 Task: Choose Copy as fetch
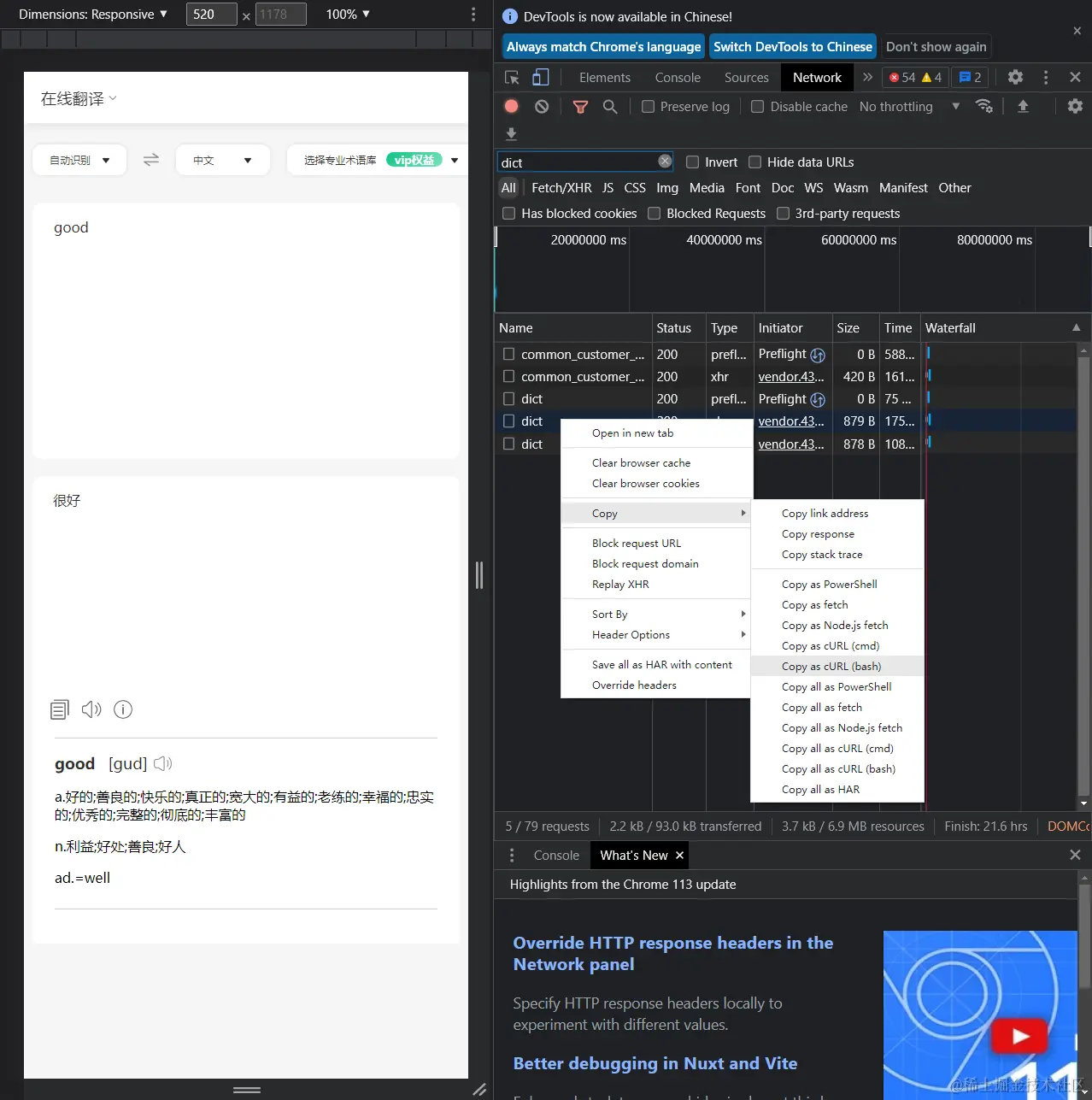tap(837, 605)
